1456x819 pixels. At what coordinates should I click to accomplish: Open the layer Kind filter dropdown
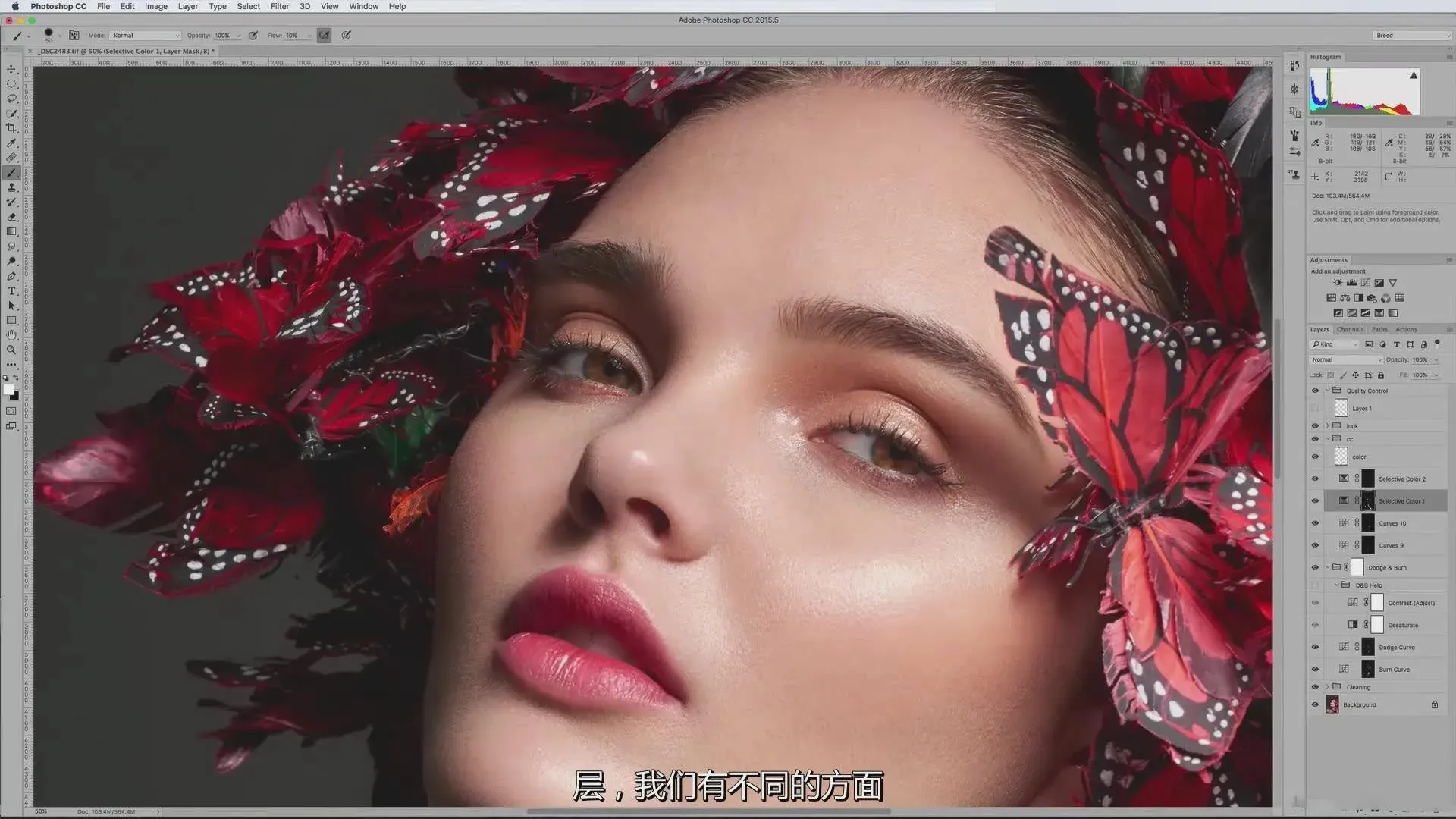[1335, 344]
